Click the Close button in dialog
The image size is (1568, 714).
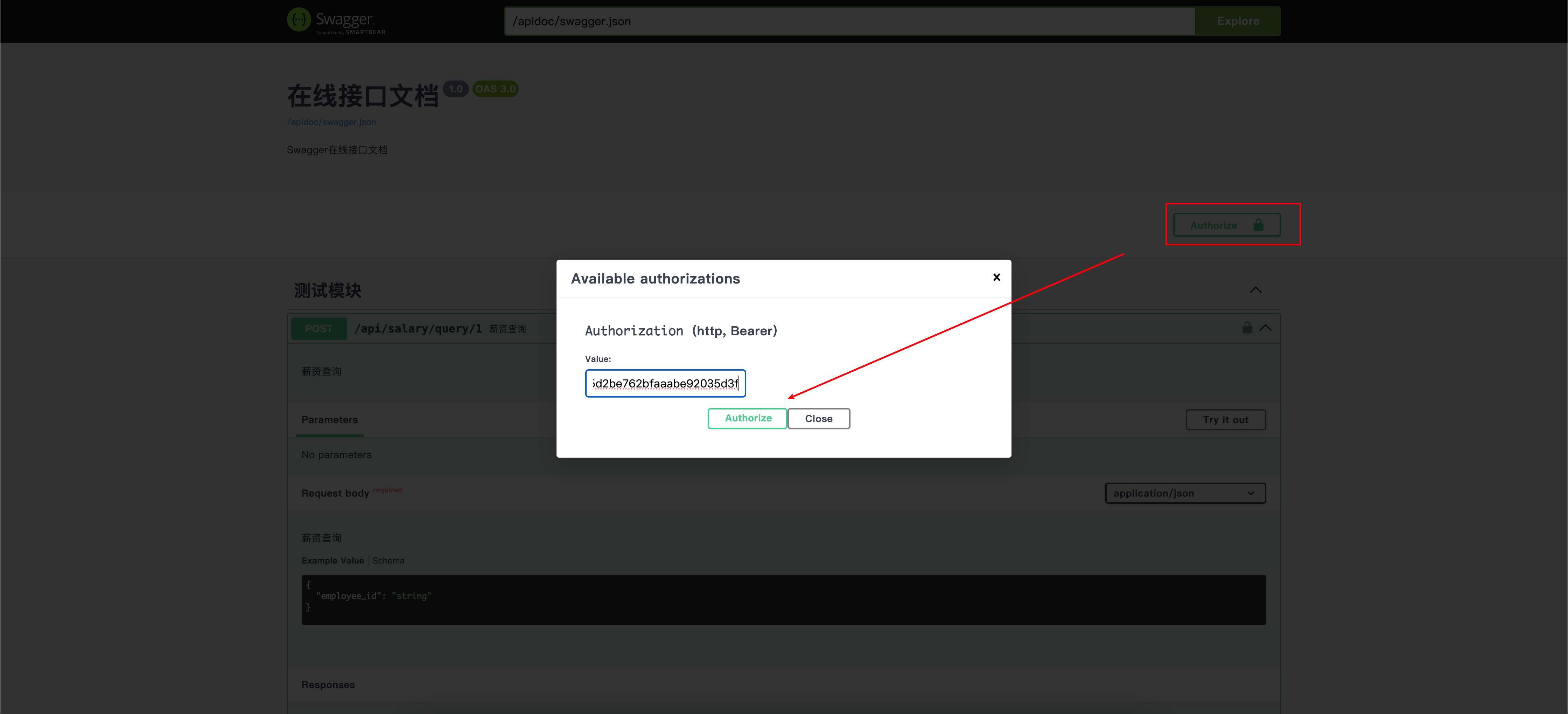(x=818, y=419)
